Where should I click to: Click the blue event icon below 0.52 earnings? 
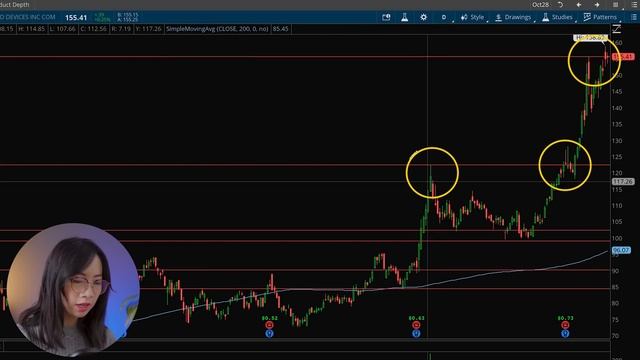269,333
